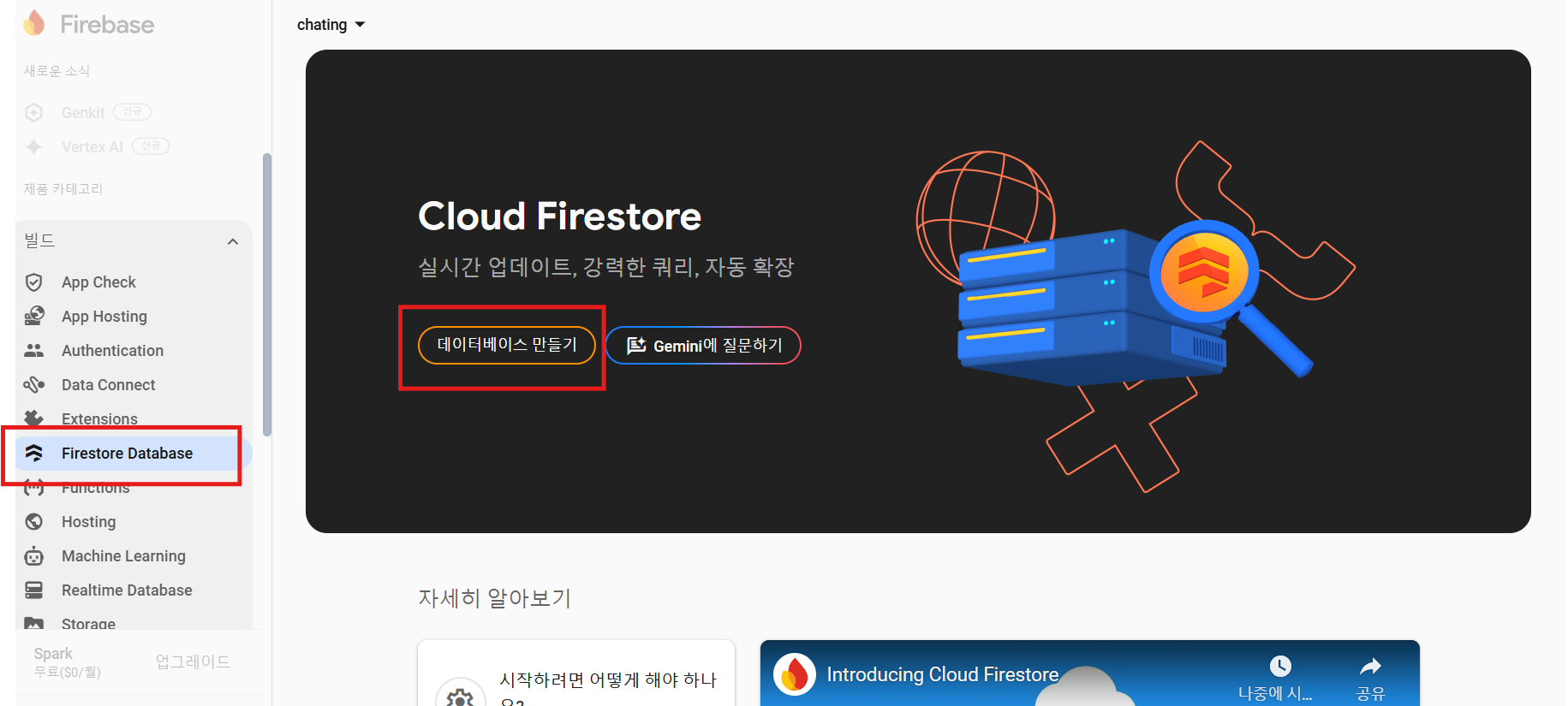Click the Spark plan label
The height and width of the screenshot is (706, 1568).
[x=53, y=654]
